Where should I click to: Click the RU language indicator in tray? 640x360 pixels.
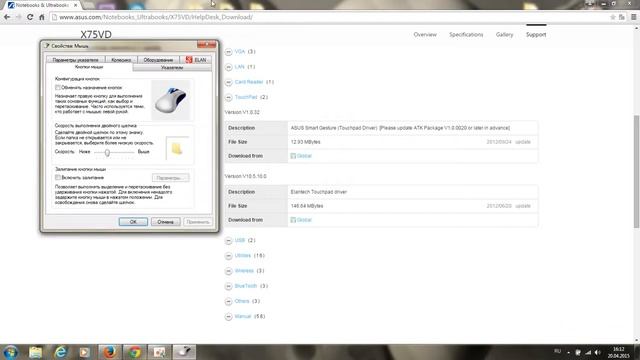point(558,351)
